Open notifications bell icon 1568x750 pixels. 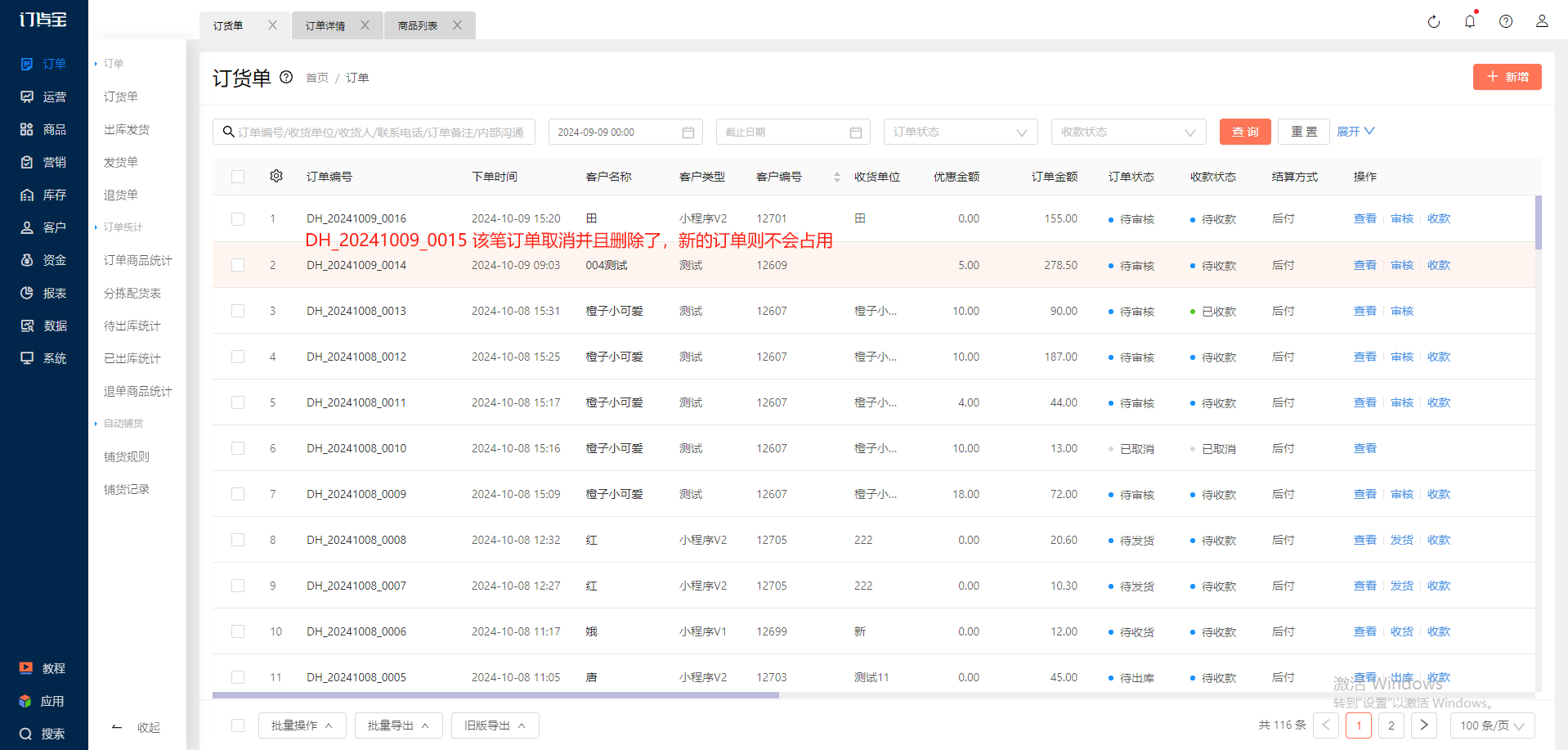pyautogui.click(x=1470, y=21)
